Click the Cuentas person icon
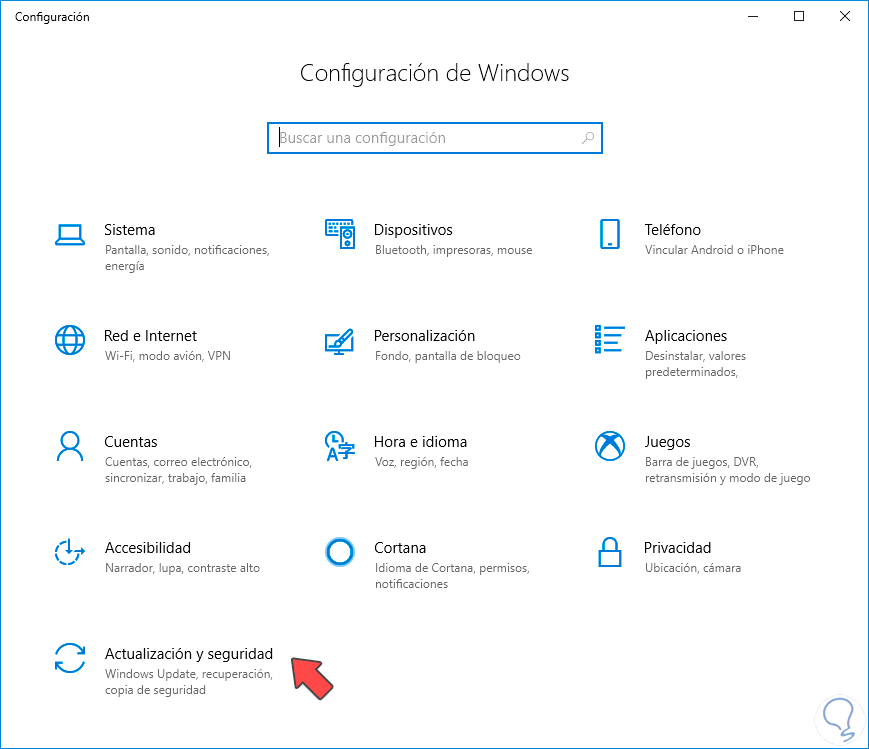 click(x=69, y=446)
